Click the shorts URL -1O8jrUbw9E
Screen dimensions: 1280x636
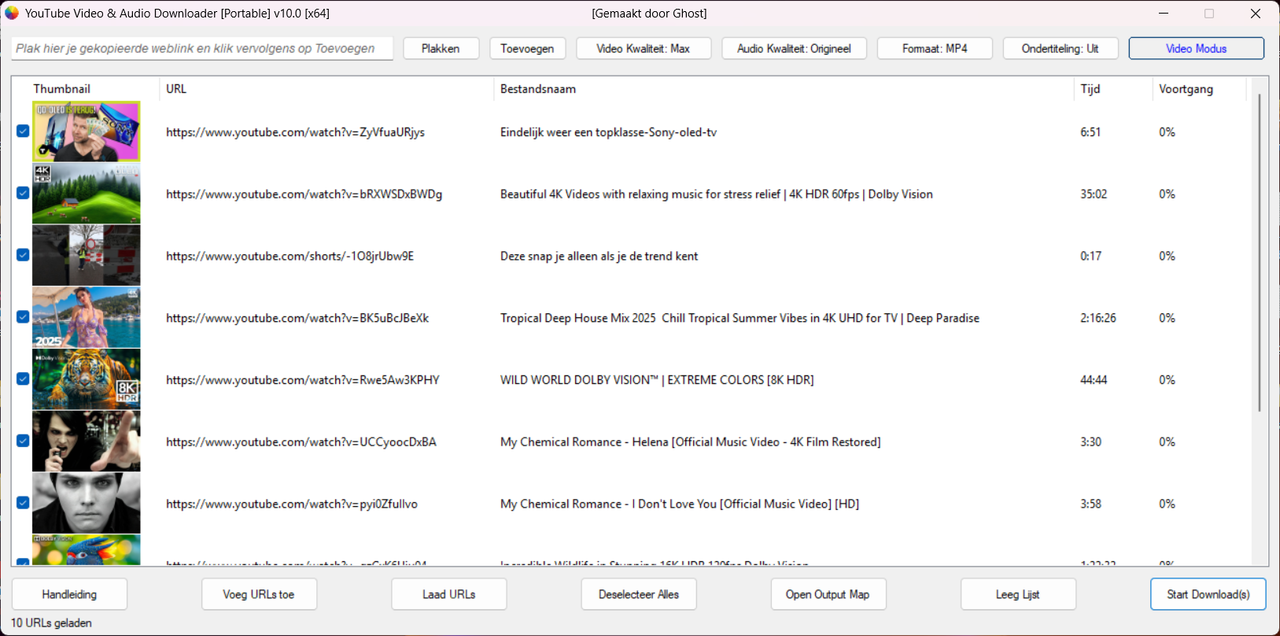tap(290, 256)
